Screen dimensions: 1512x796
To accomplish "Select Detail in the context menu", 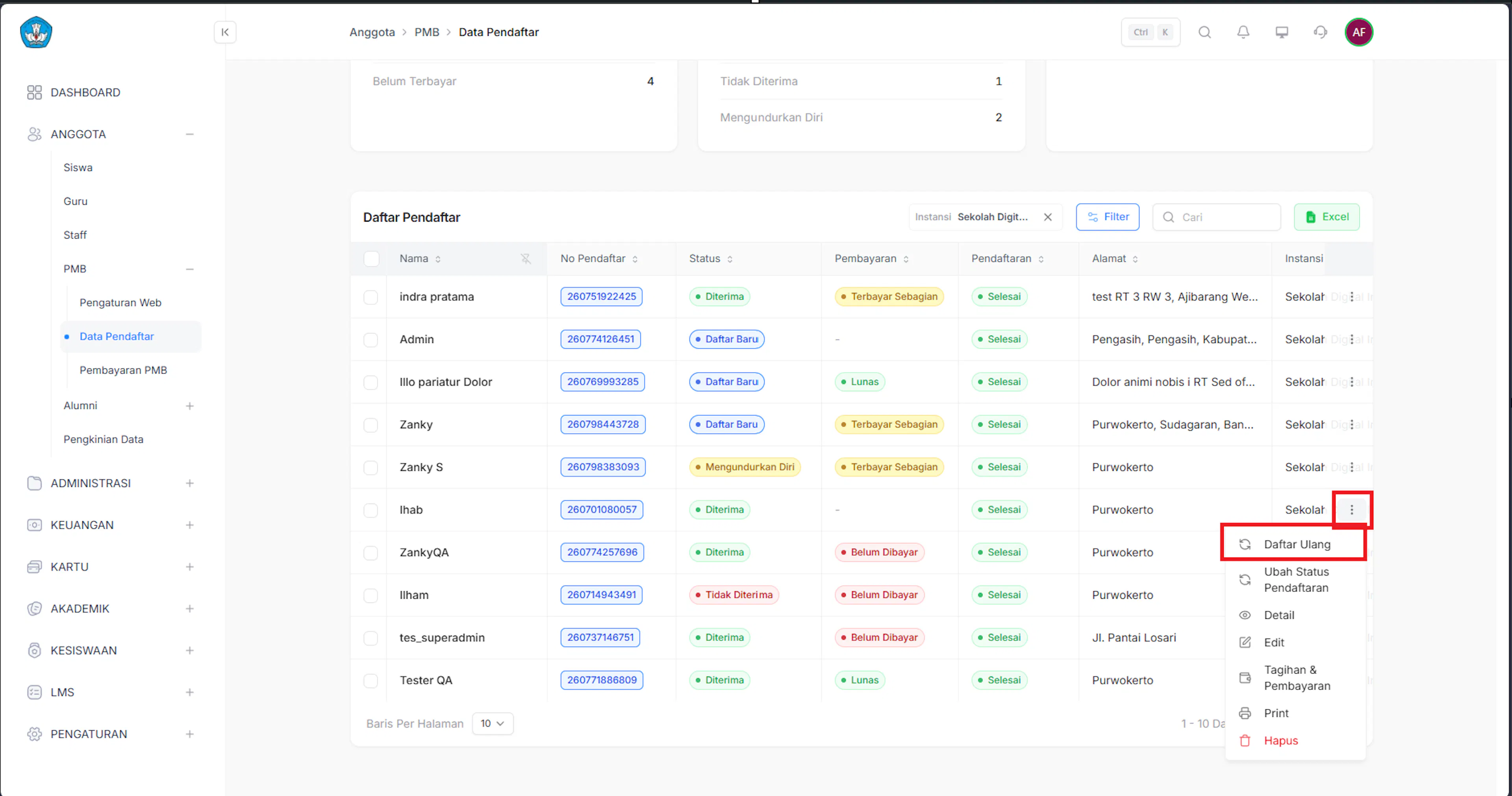I will point(1295,615).
